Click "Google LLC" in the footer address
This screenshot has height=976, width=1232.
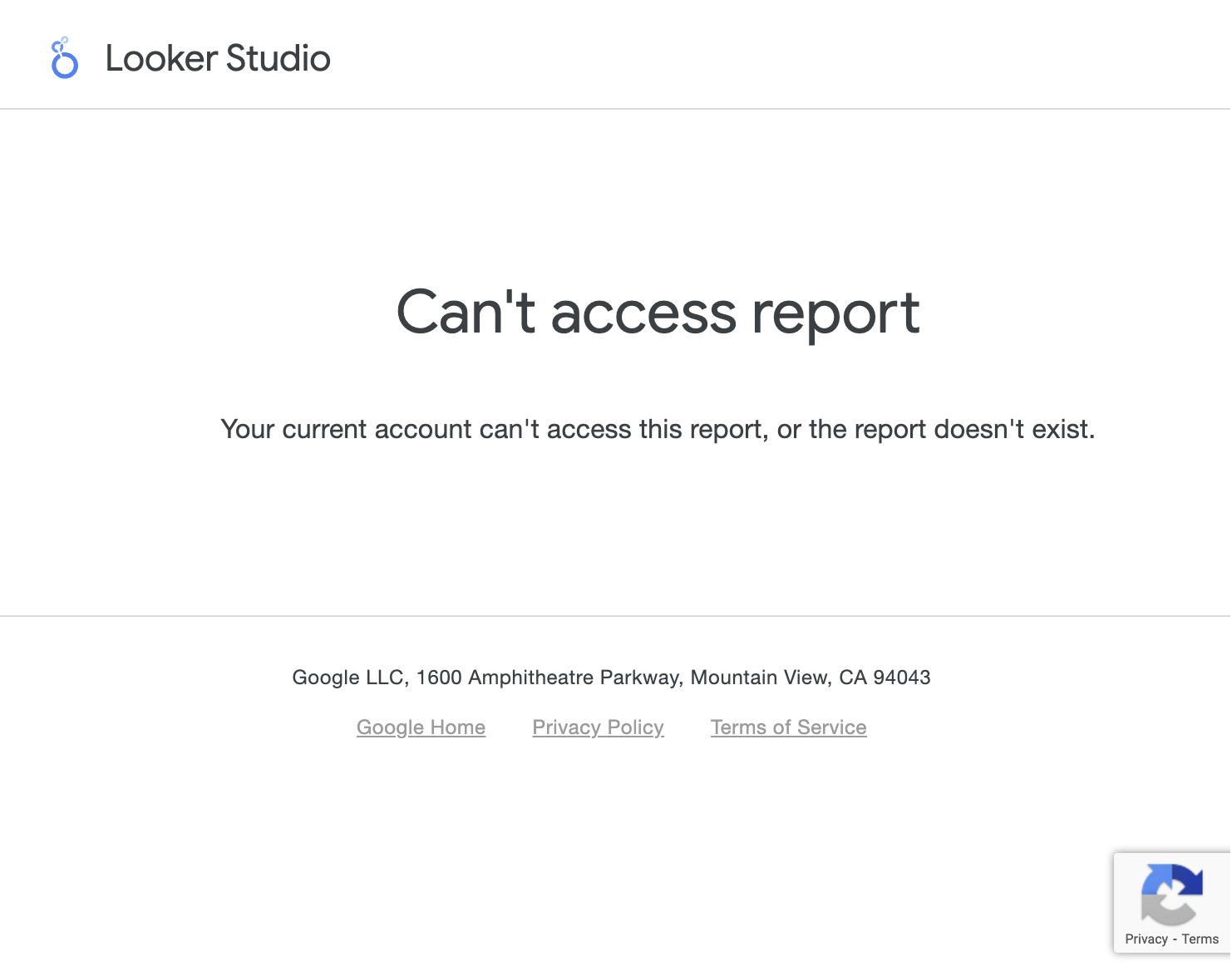347,678
